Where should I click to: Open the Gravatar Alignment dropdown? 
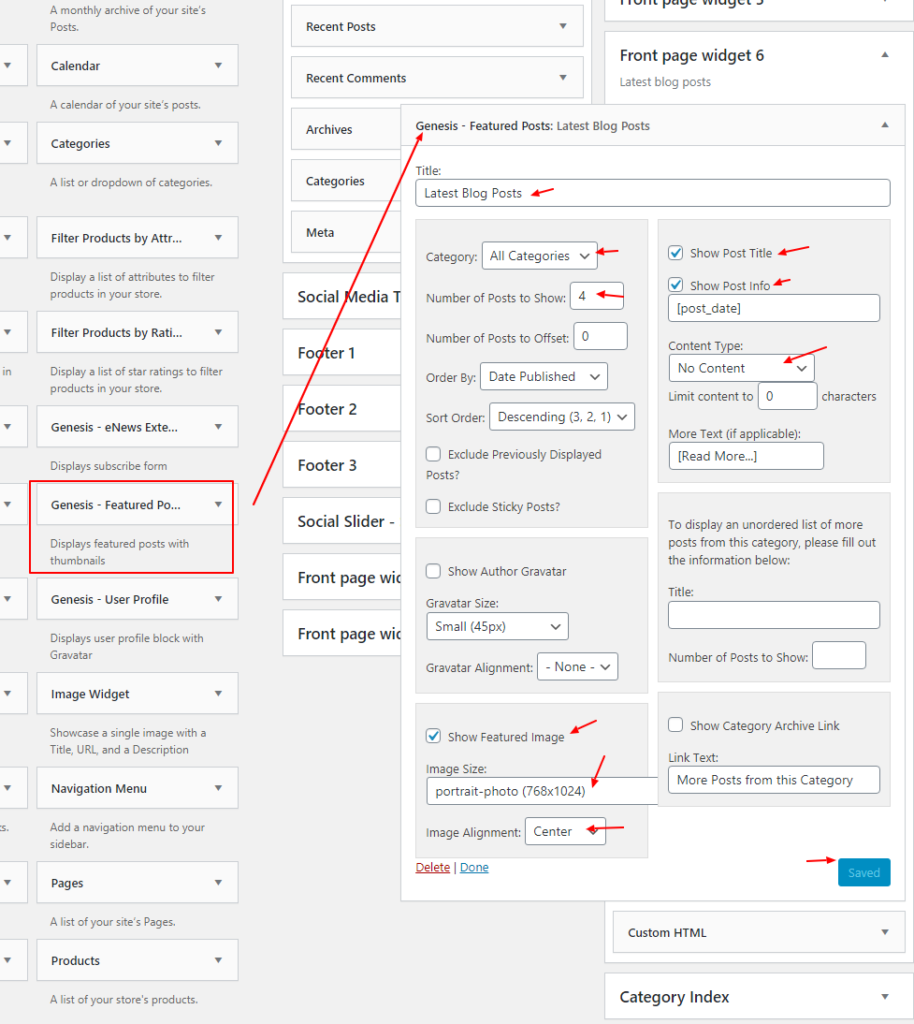pyautogui.click(x=578, y=667)
